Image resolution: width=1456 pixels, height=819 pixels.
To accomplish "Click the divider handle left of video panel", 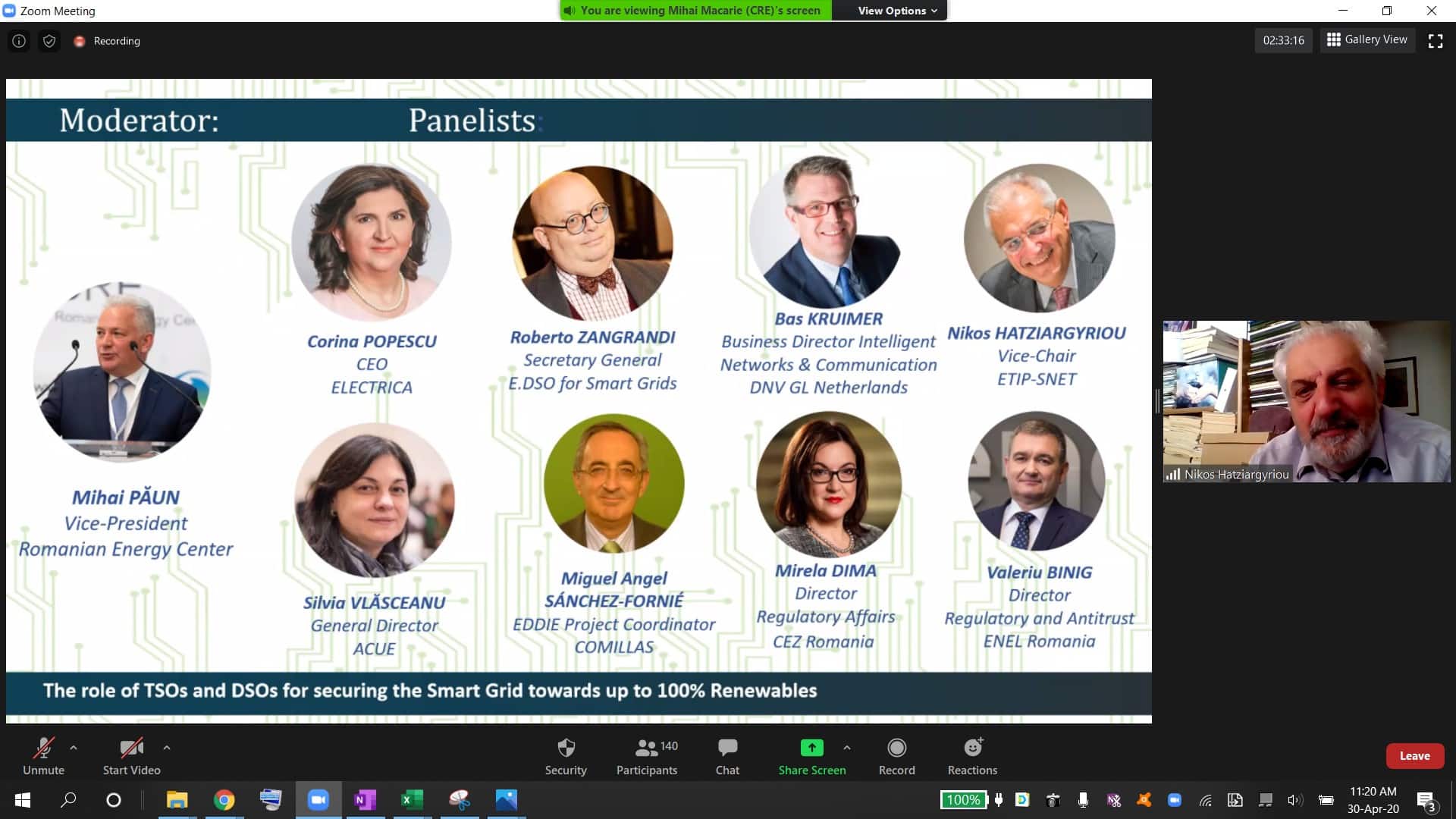I will click(1157, 401).
